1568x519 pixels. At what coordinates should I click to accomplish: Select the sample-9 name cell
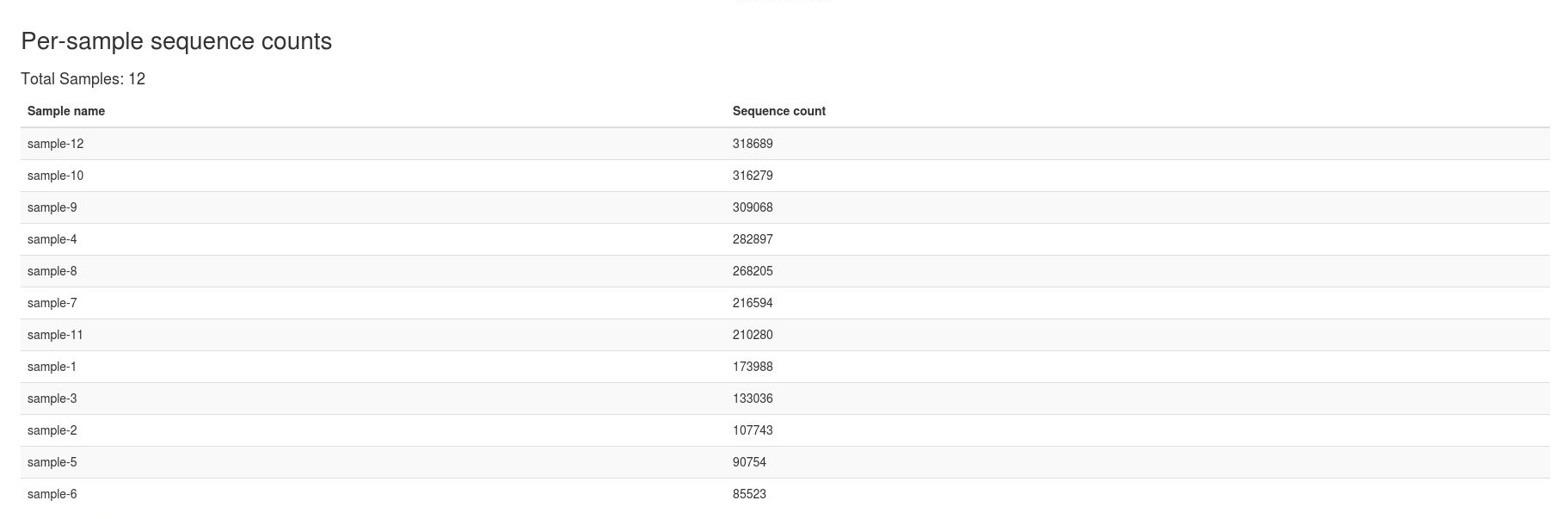point(52,207)
